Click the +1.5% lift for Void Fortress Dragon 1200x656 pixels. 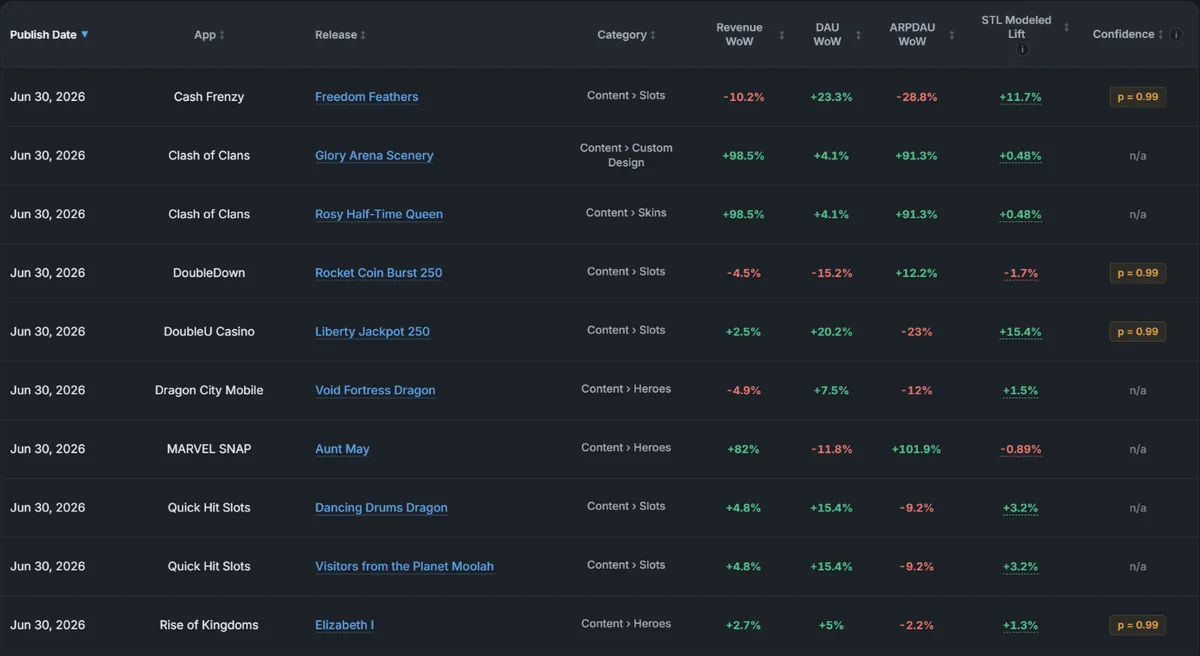1020,390
